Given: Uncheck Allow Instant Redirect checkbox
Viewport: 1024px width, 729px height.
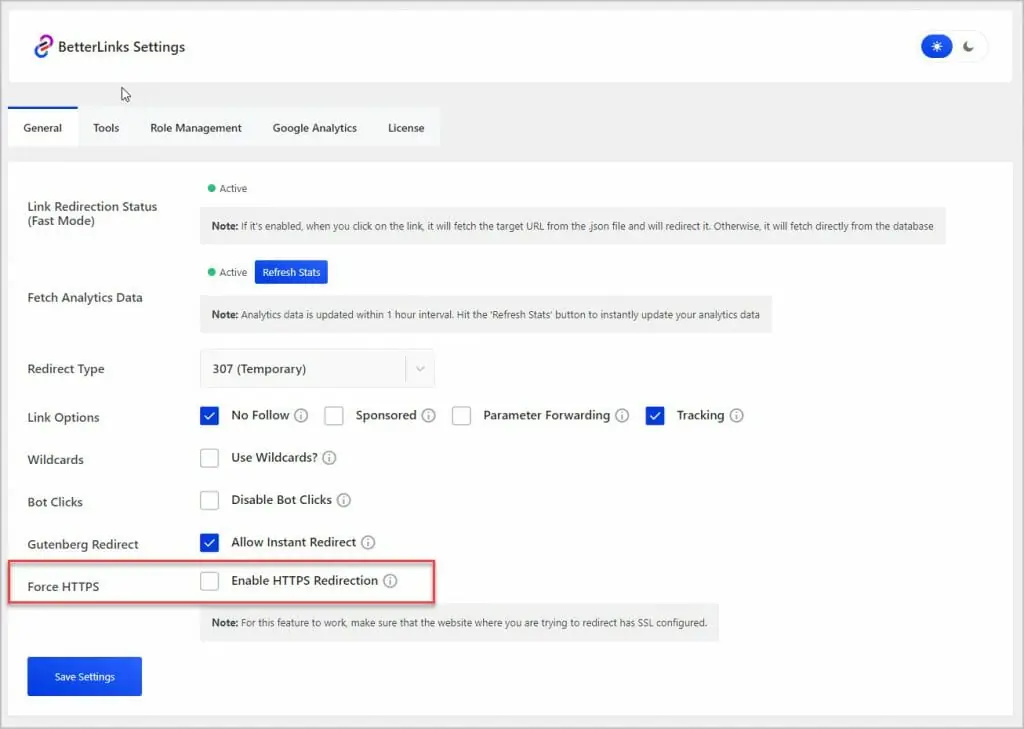Looking at the screenshot, I should 210,542.
